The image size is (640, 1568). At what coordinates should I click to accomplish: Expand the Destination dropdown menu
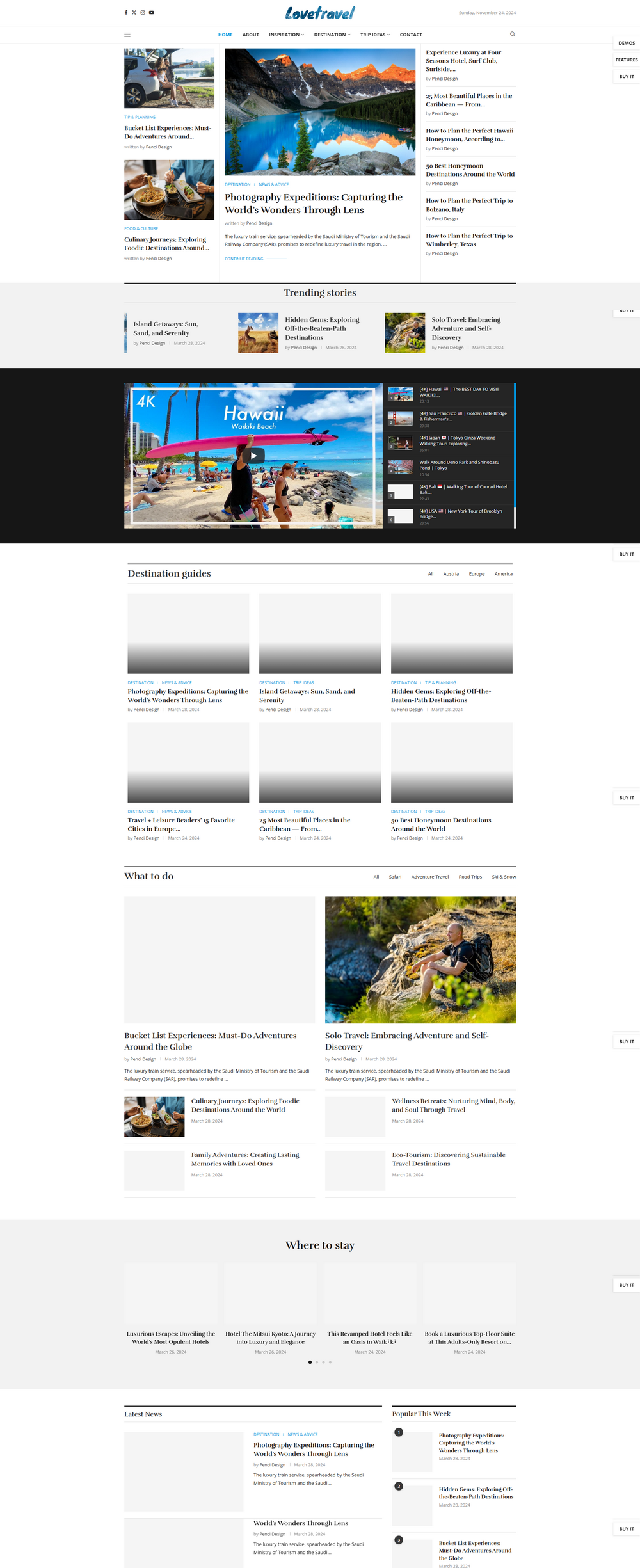tap(332, 35)
